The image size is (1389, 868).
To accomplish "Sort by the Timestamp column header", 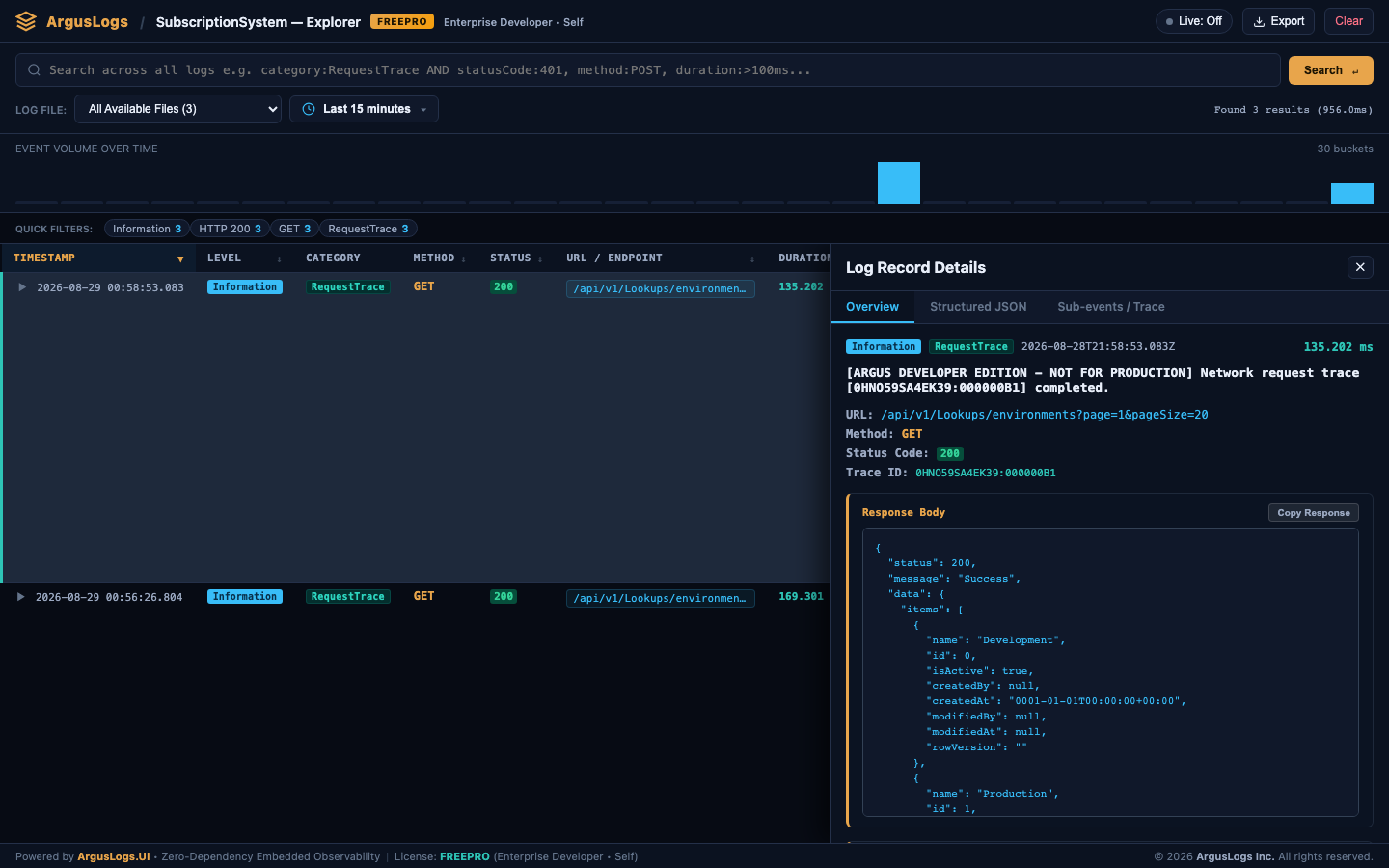I will point(97,258).
